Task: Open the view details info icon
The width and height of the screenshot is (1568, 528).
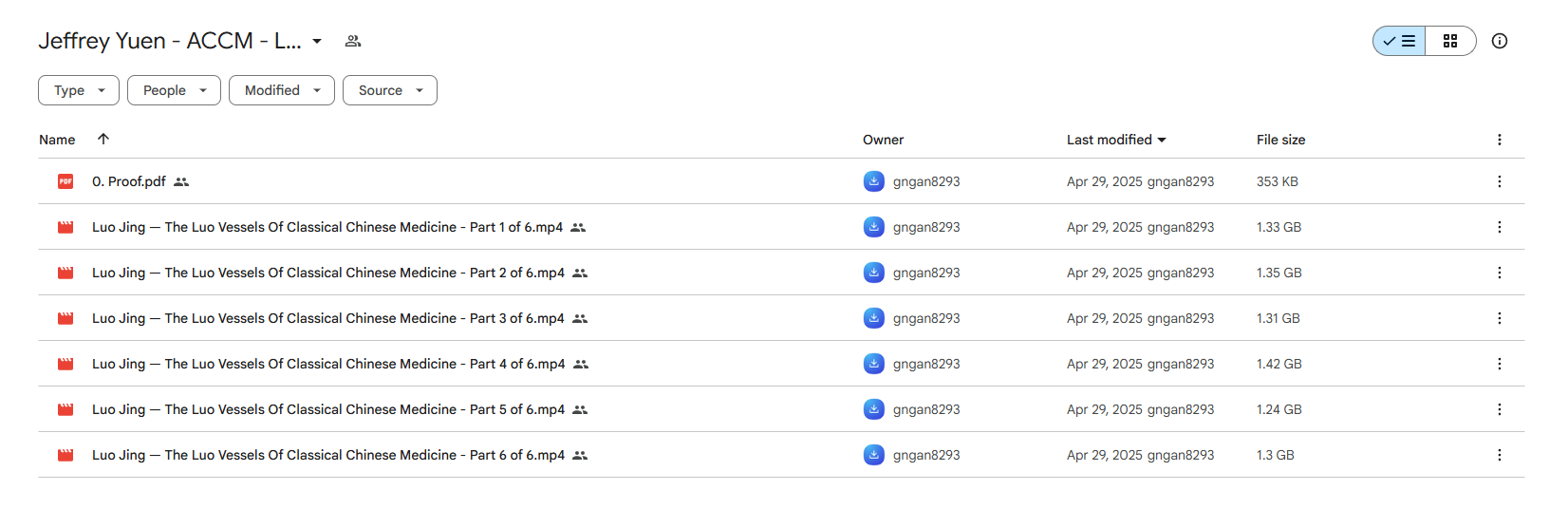Action: click(1500, 41)
